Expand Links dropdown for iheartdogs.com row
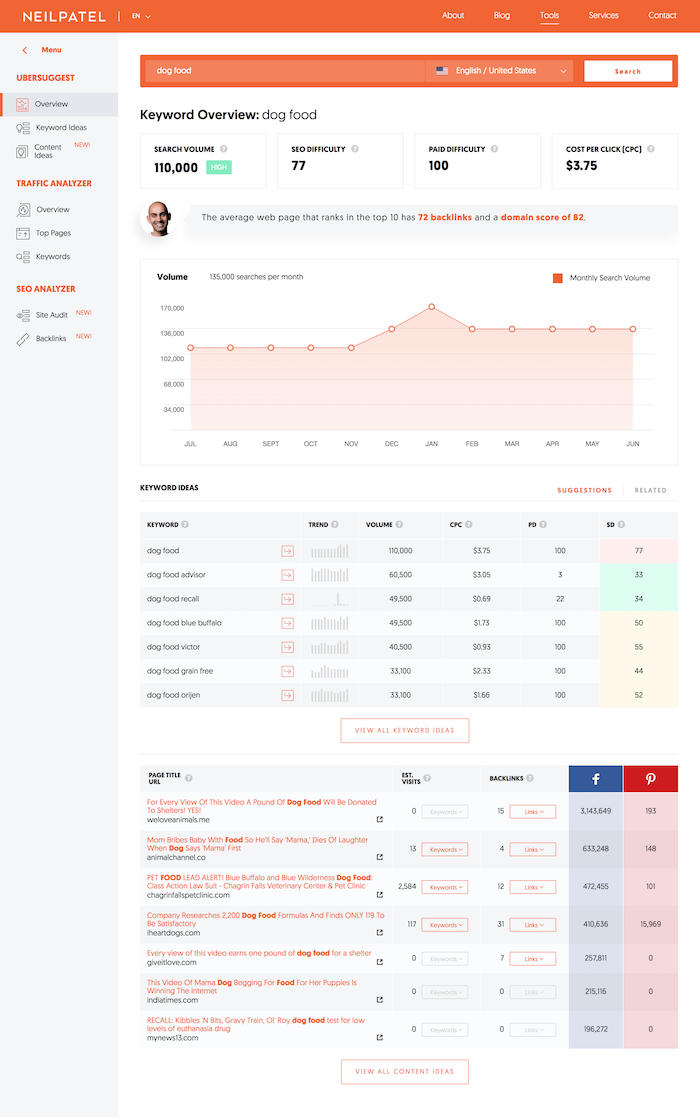Screen dimensions: 700x1117 [x=532, y=925]
